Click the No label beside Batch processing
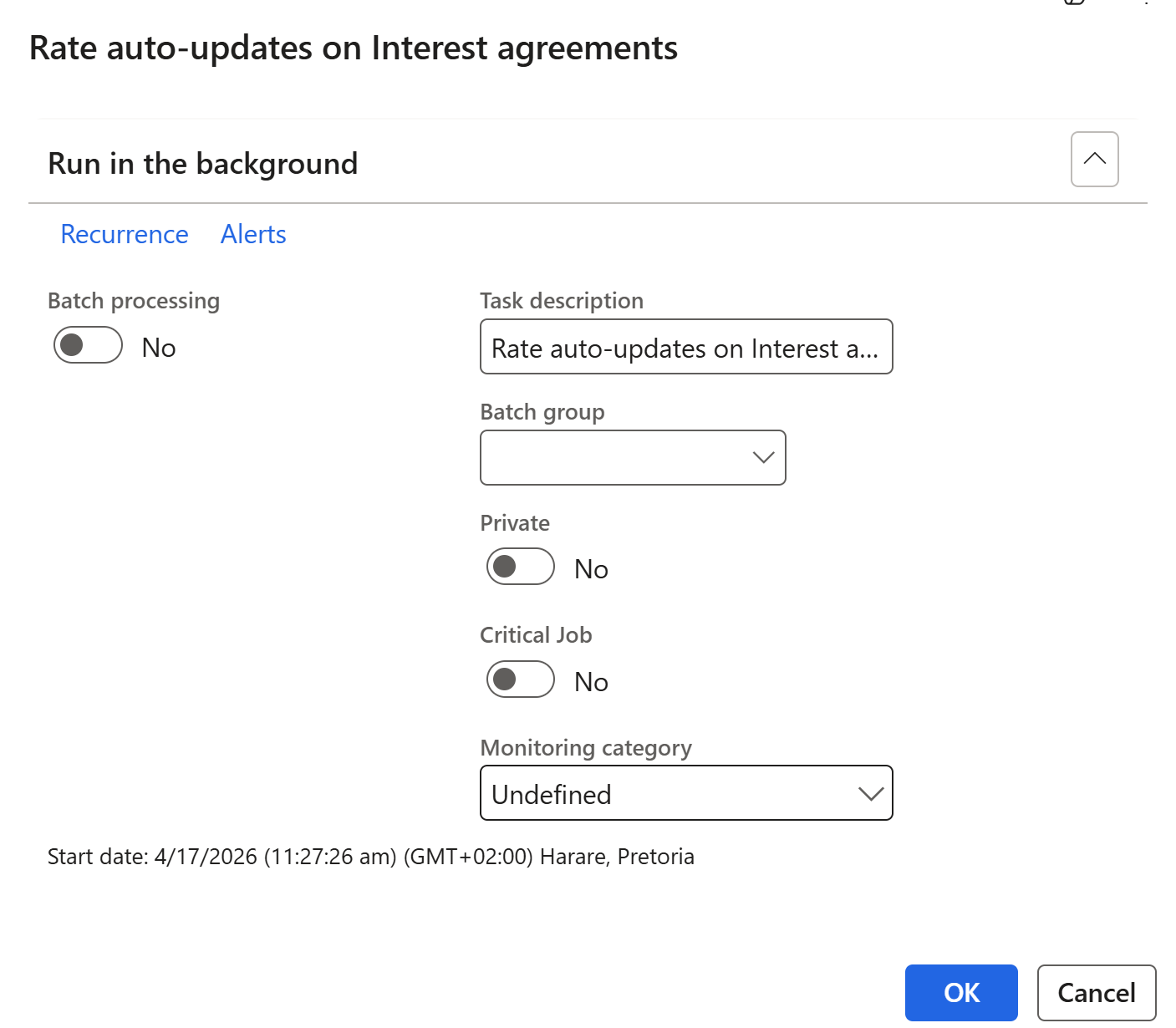1176x1028 pixels. pyautogui.click(x=159, y=348)
